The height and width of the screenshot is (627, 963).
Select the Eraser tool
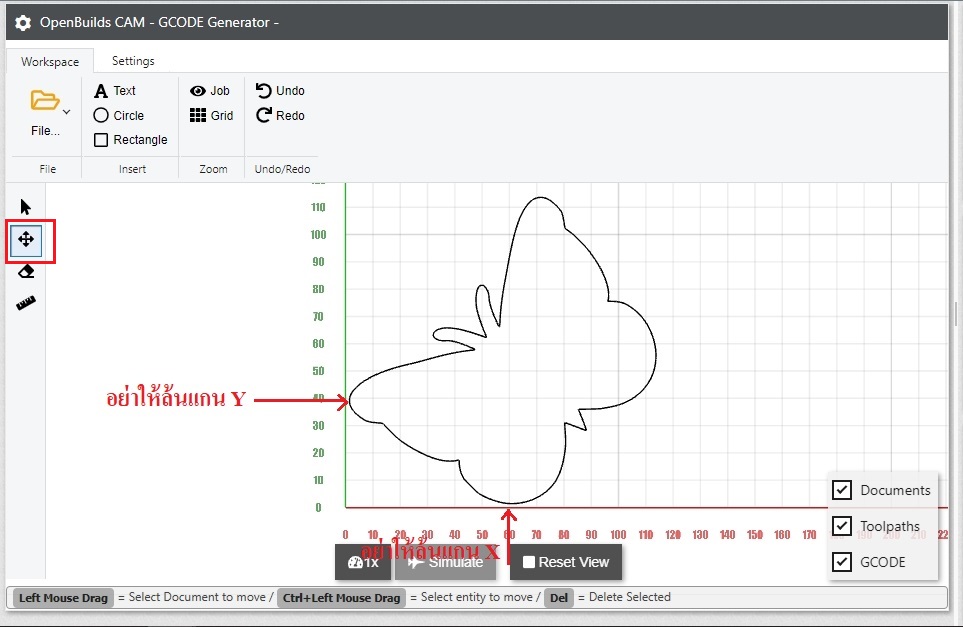click(x=26, y=271)
